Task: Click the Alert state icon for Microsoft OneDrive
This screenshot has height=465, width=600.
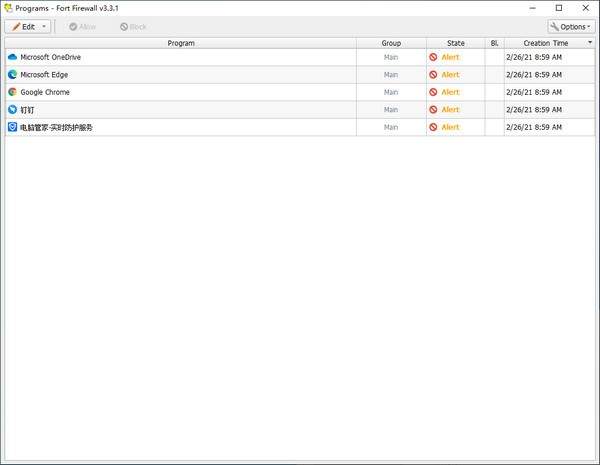Action: 434,58
